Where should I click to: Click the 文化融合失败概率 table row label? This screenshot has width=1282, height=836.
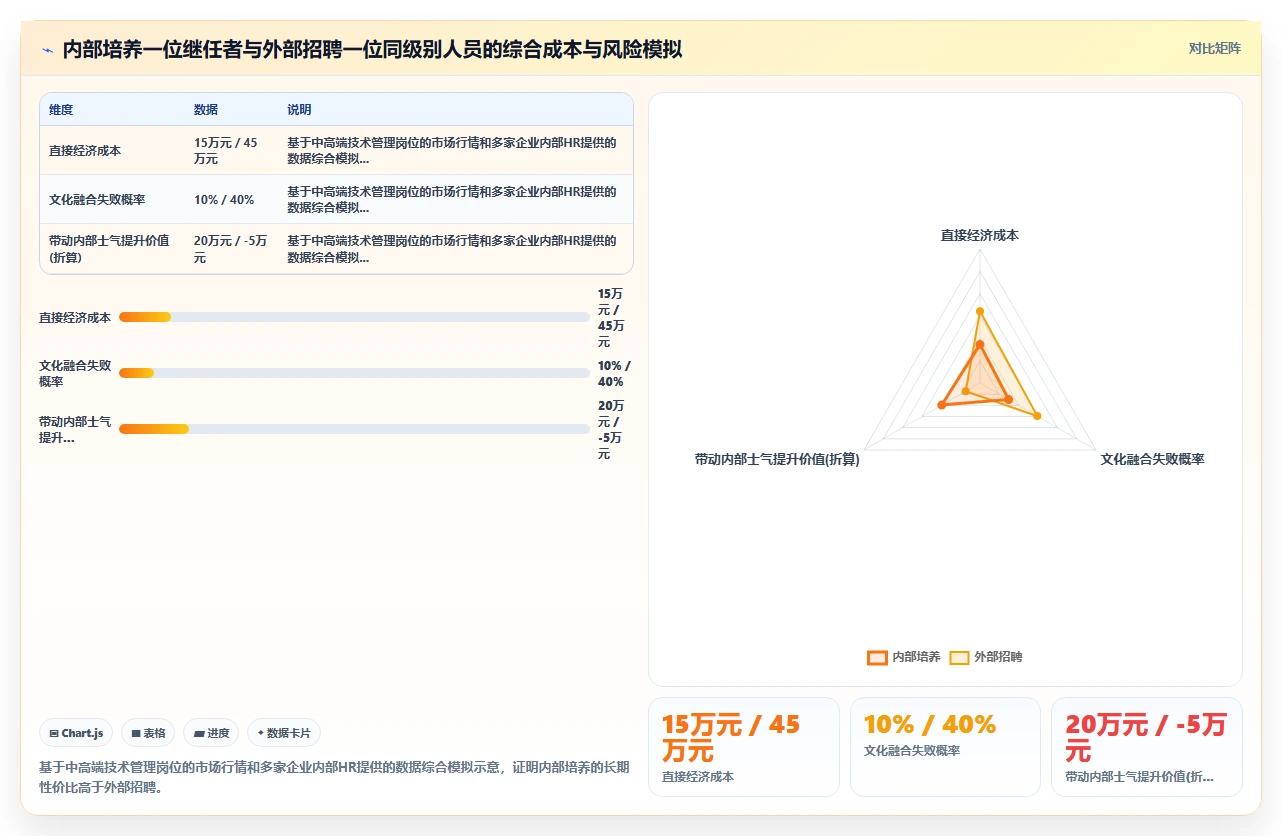[x=97, y=200]
